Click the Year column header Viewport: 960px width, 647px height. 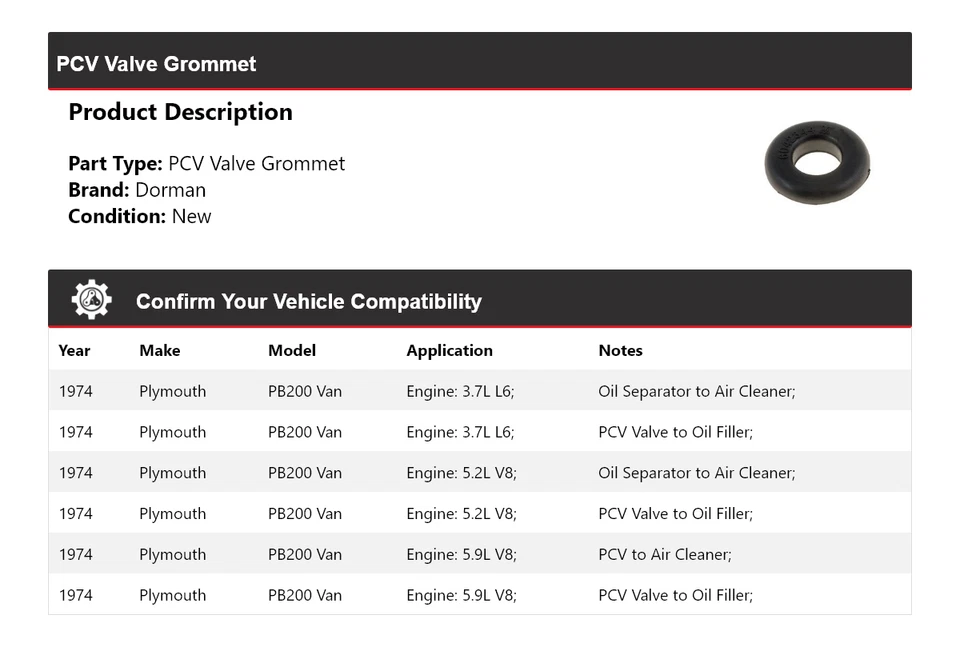coord(74,351)
